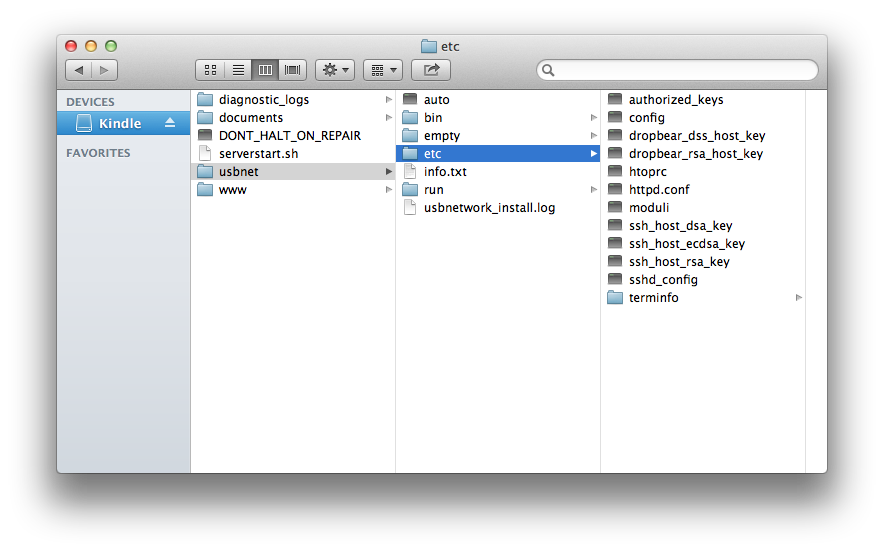Select the htoprc file

[x=703, y=171]
